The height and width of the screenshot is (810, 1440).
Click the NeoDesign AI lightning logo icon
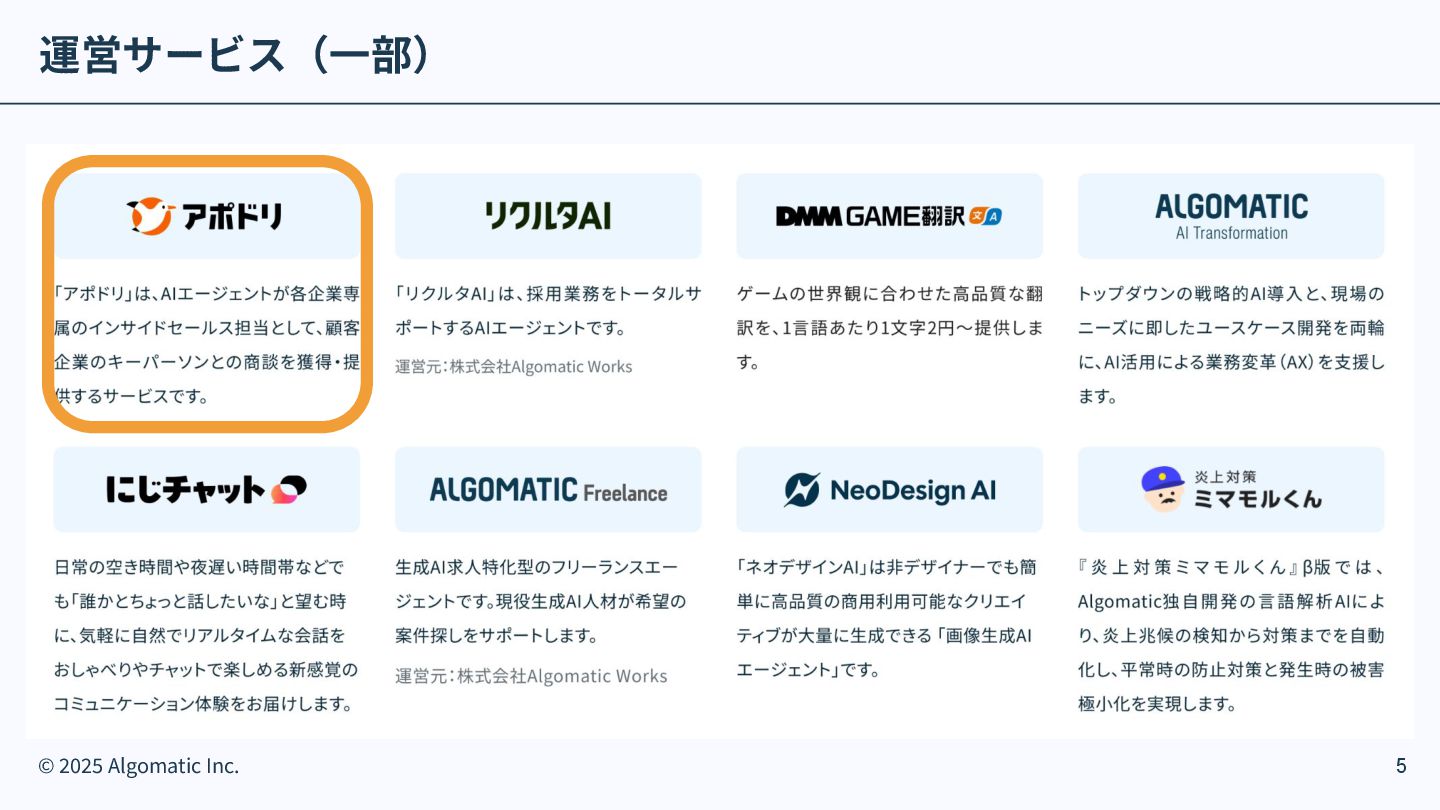tap(802, 490)
